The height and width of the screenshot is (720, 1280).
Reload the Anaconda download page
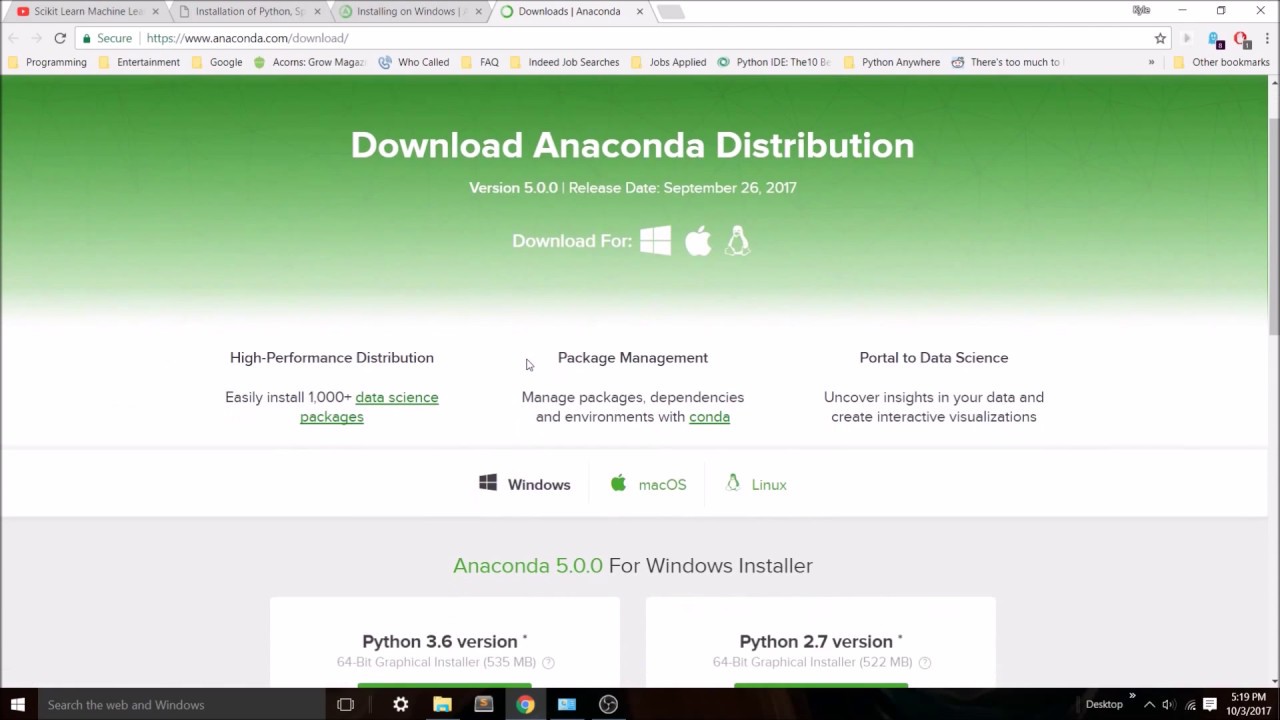pyautogui.click(x=60, y=38)
